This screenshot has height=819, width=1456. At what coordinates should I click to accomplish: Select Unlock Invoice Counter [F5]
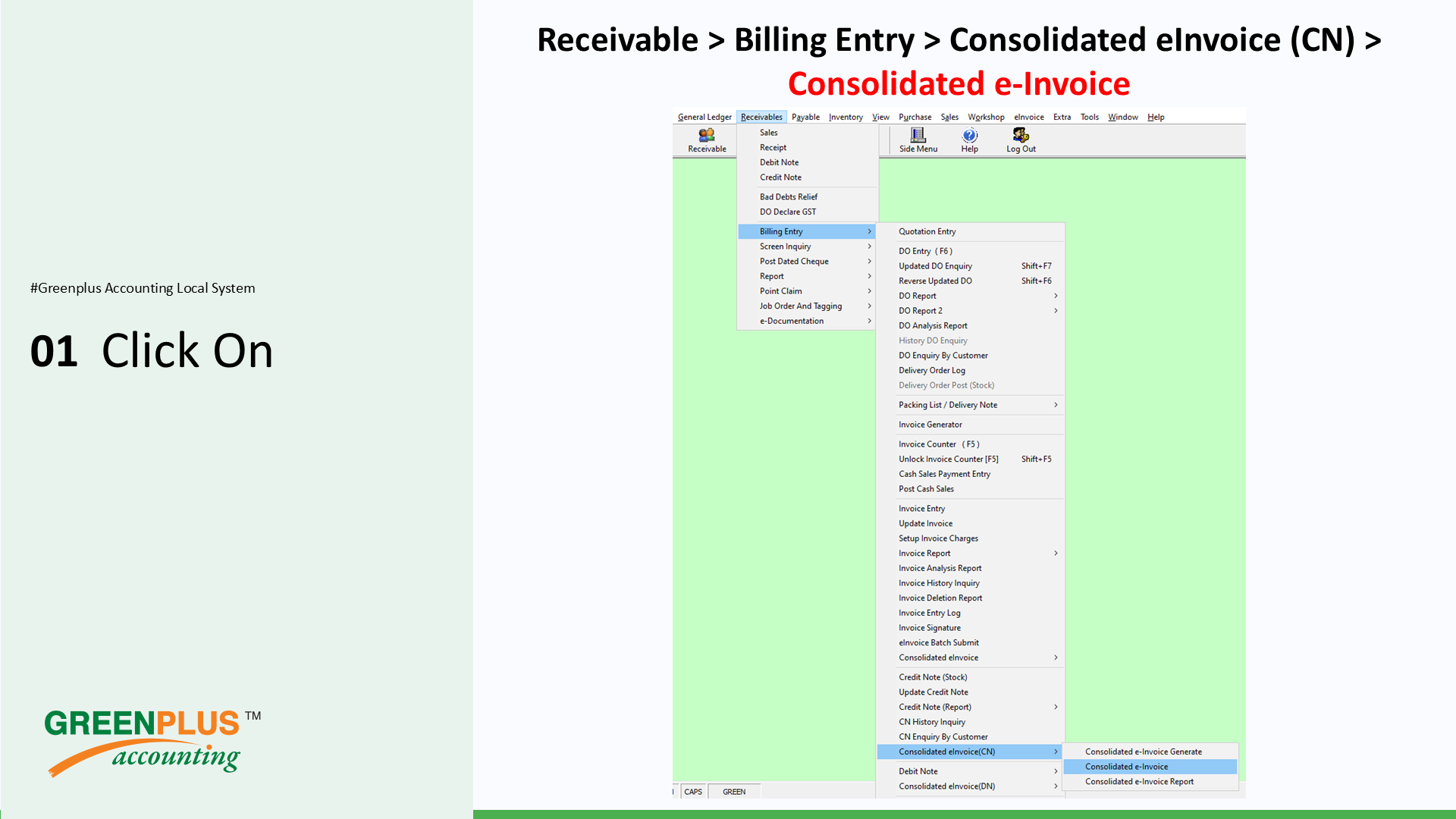point(971,460)
